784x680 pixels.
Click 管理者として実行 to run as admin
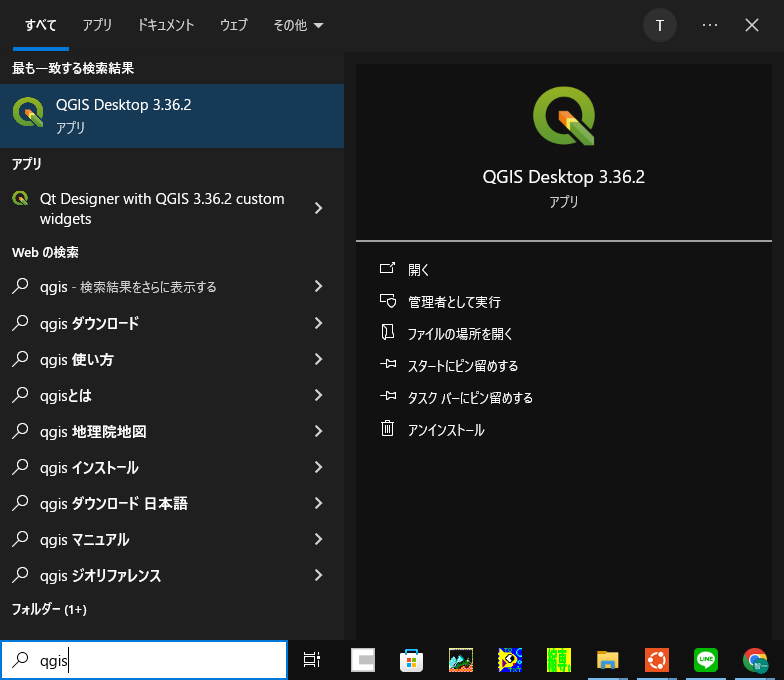pos(454,301)
